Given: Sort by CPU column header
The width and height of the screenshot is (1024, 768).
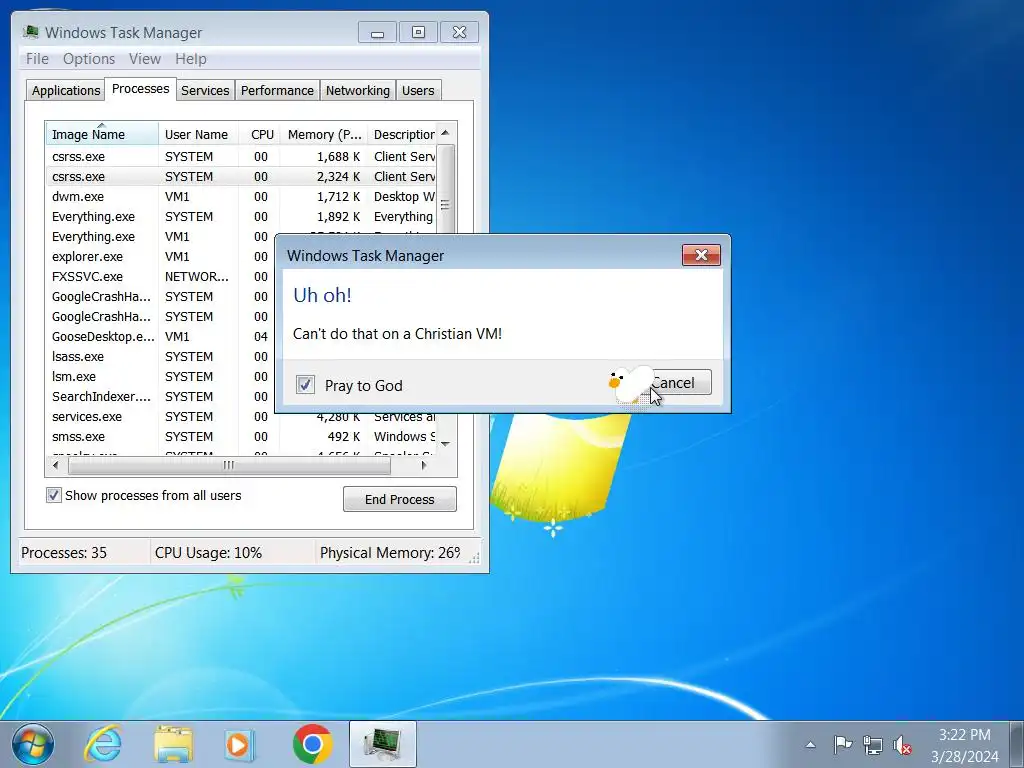Looking at the screenshot, I should point(260,134).
